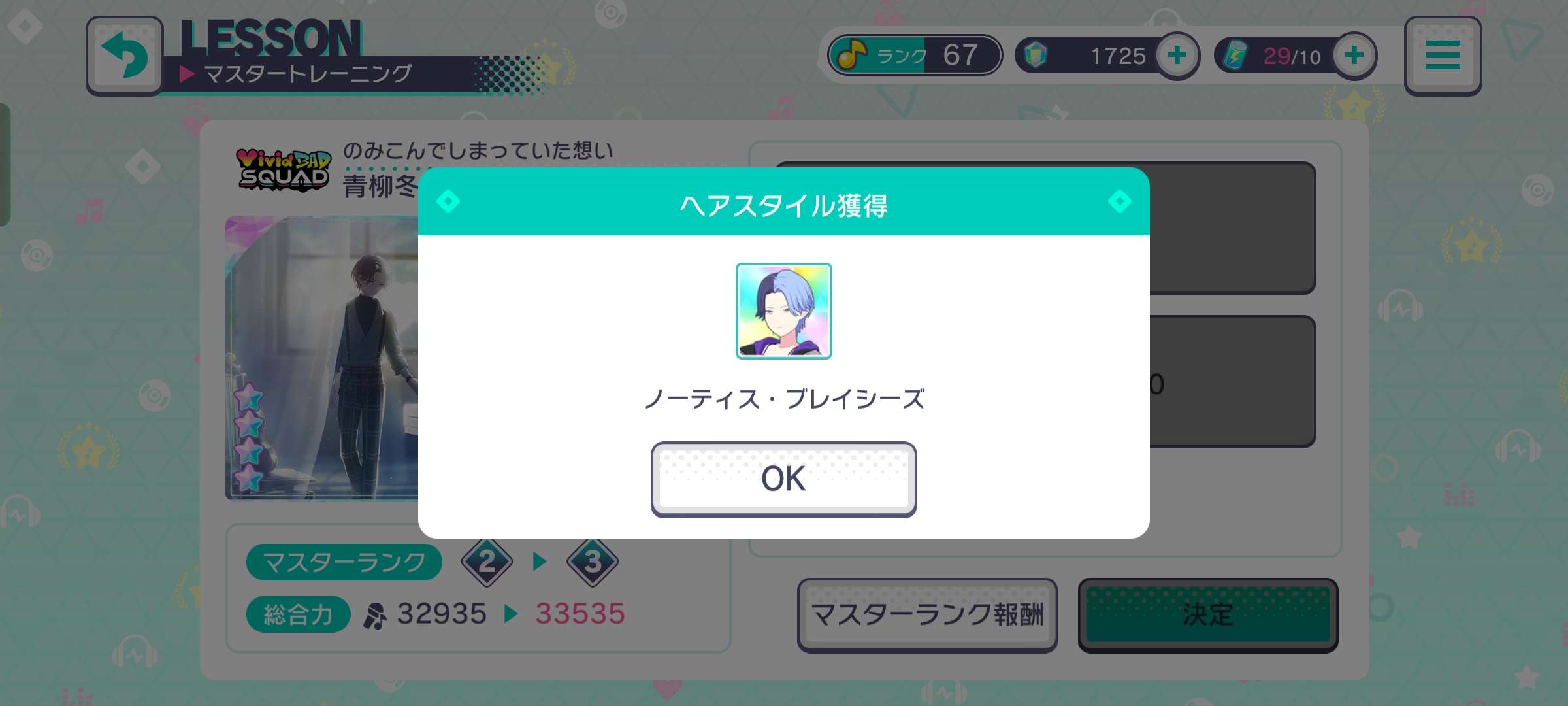Tap the energy drink can icon
The image size is (1568, 706).
[1234, 56]
